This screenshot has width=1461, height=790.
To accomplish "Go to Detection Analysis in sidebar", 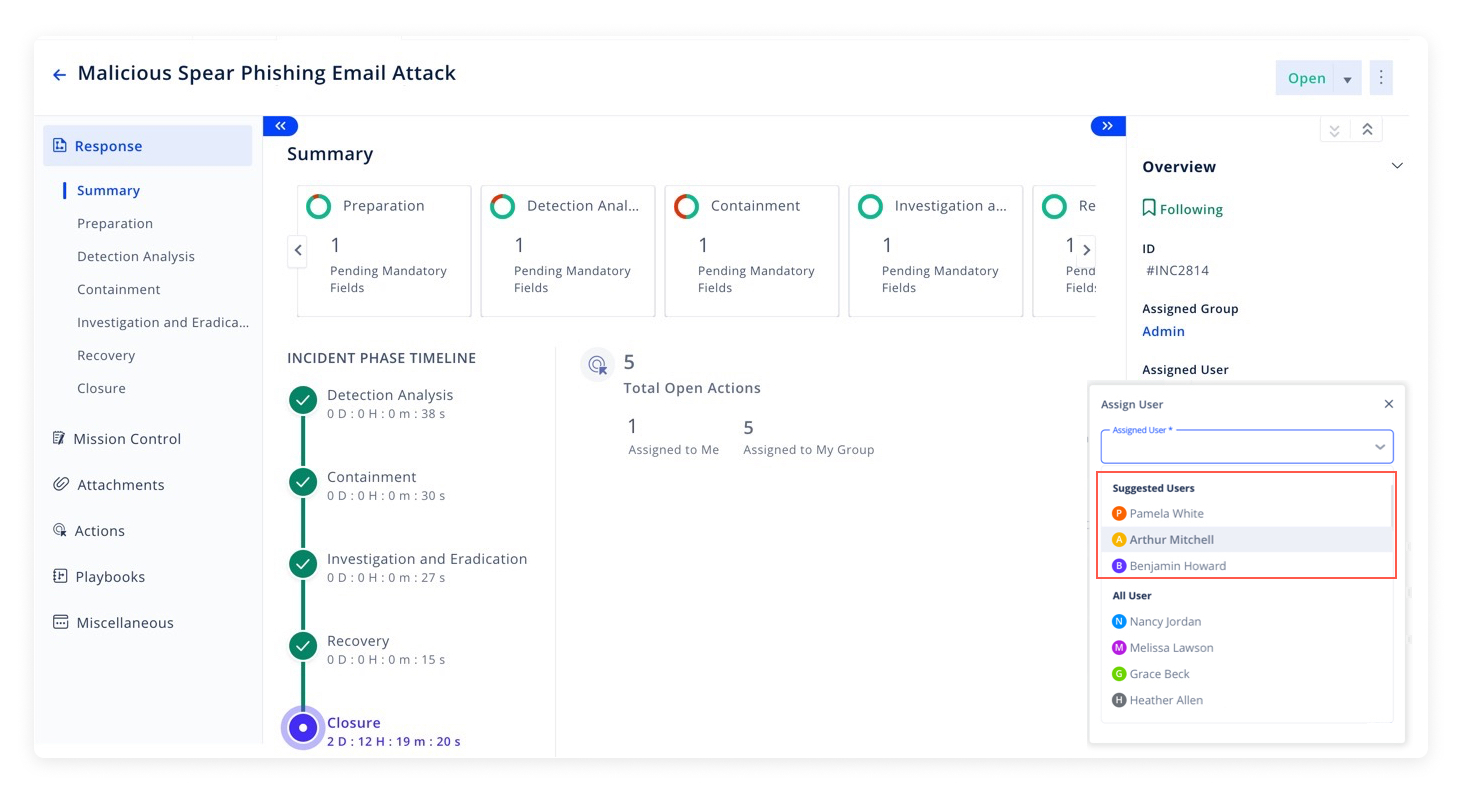I will coord(135,257).
